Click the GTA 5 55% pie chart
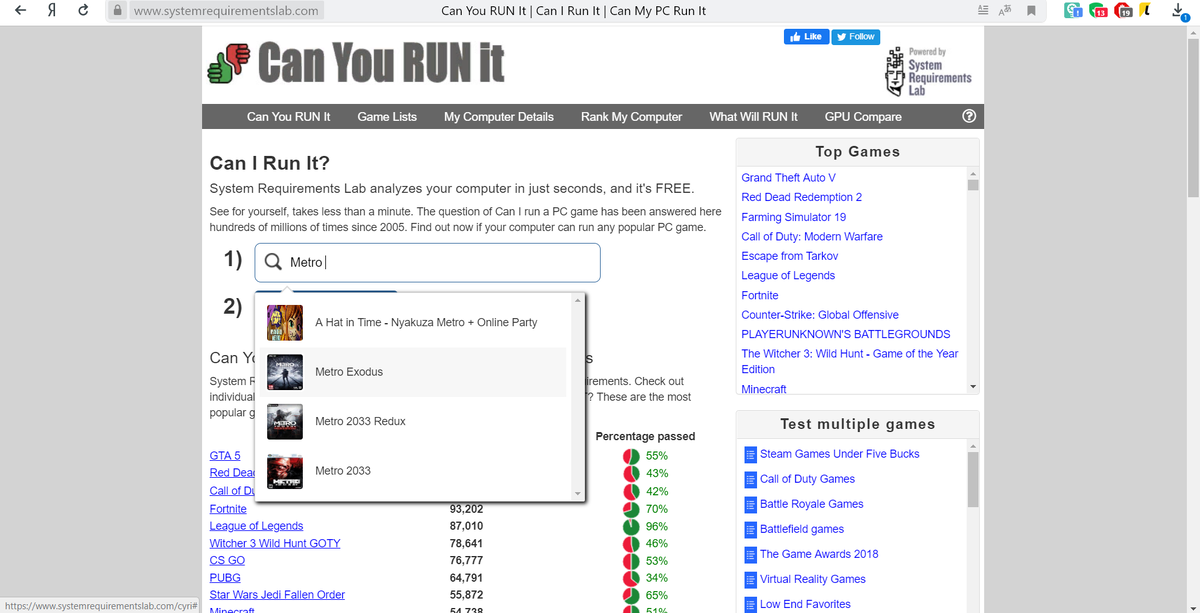The width and height of the screenshot is (1200, 613). pos(631,456)
